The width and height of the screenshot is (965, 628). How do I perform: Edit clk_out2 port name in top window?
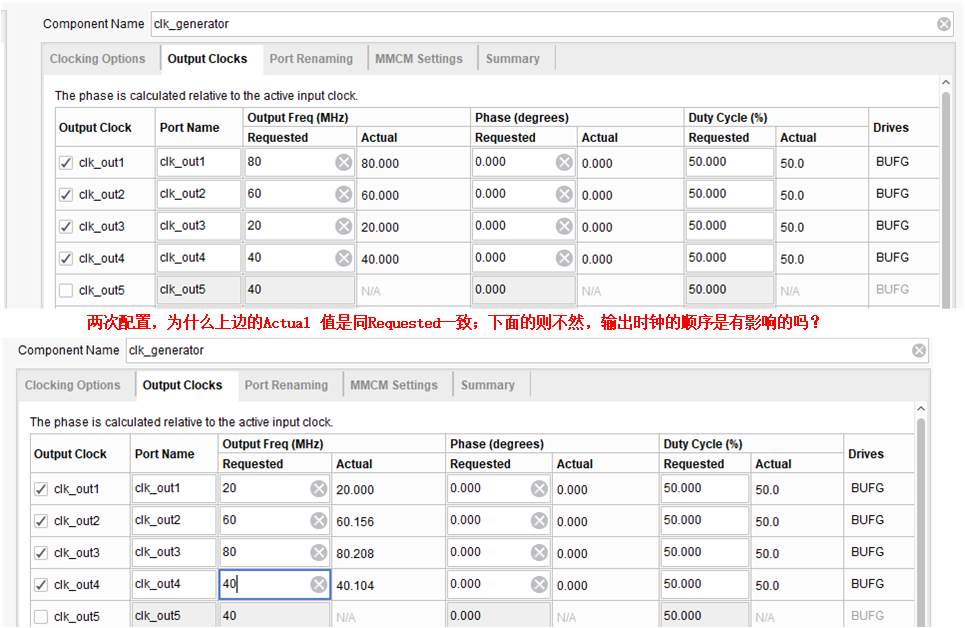pyautogui.click(x=198, y=194)
